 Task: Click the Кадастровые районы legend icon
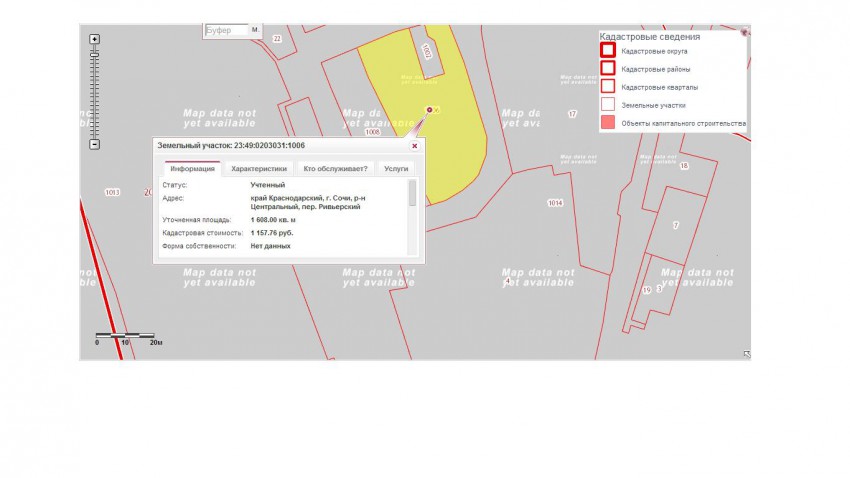click(607, 68)
